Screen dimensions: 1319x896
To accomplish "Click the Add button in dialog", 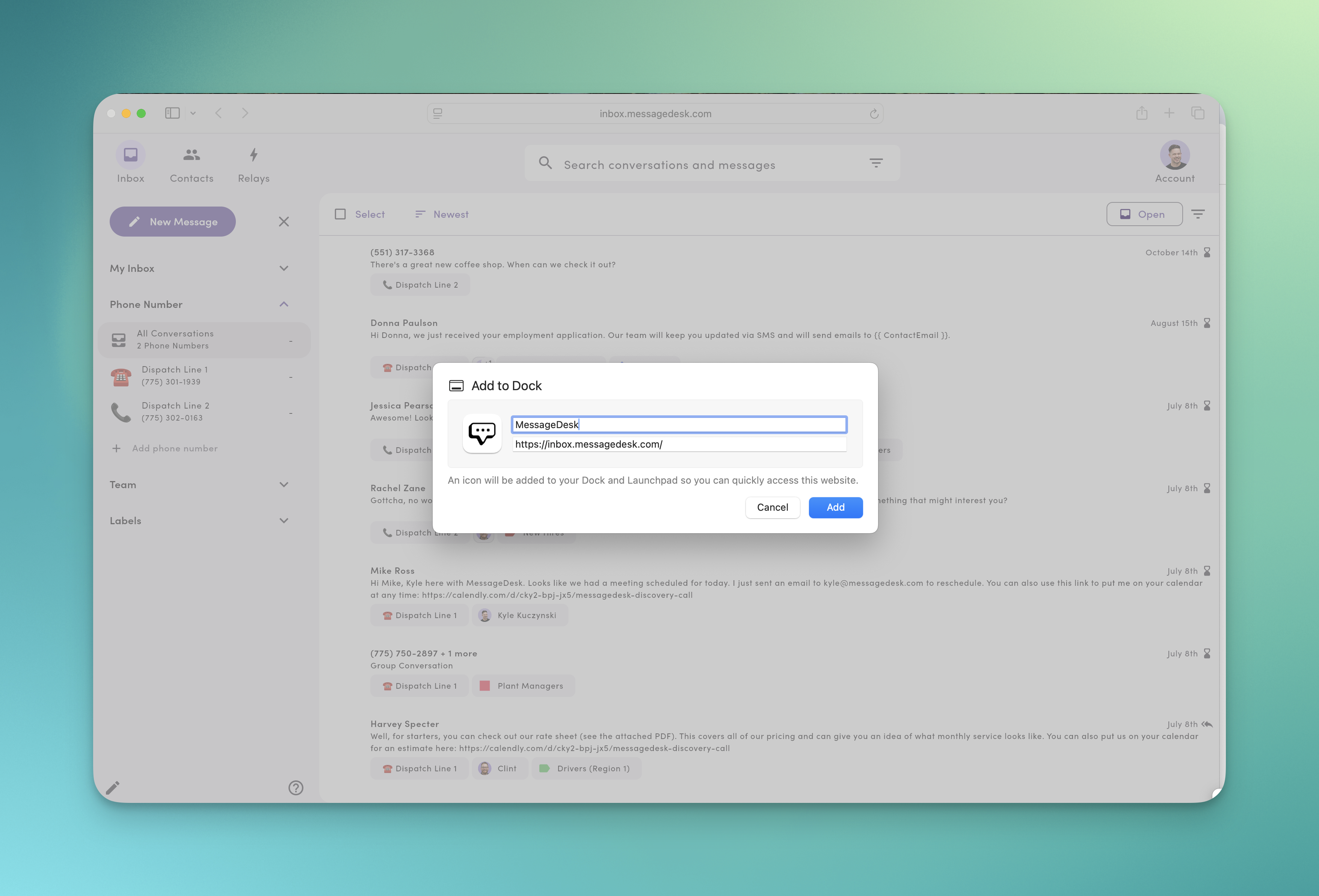I will pos(835,507).
